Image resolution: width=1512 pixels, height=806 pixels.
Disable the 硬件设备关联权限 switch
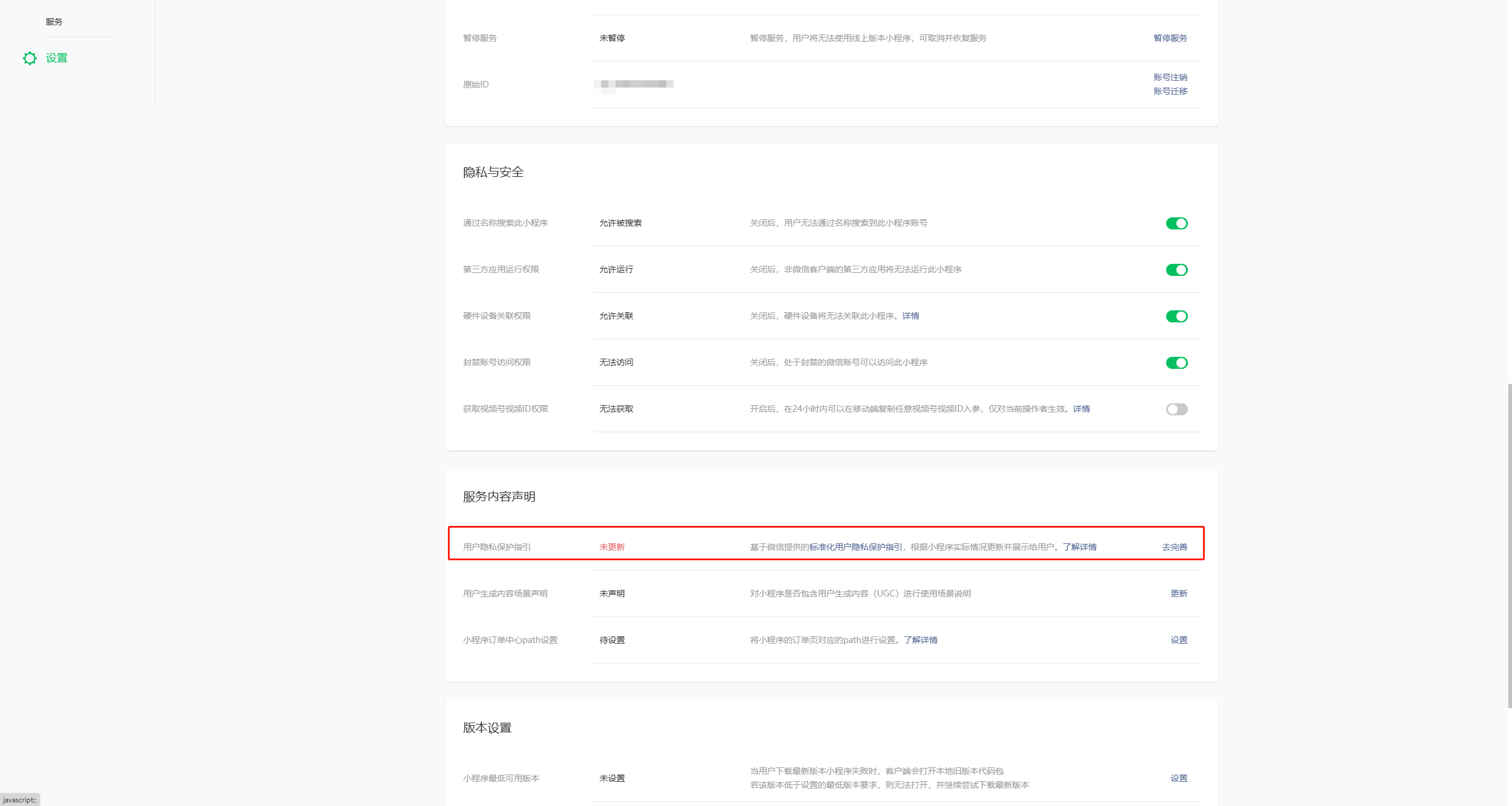point(1176,316)
